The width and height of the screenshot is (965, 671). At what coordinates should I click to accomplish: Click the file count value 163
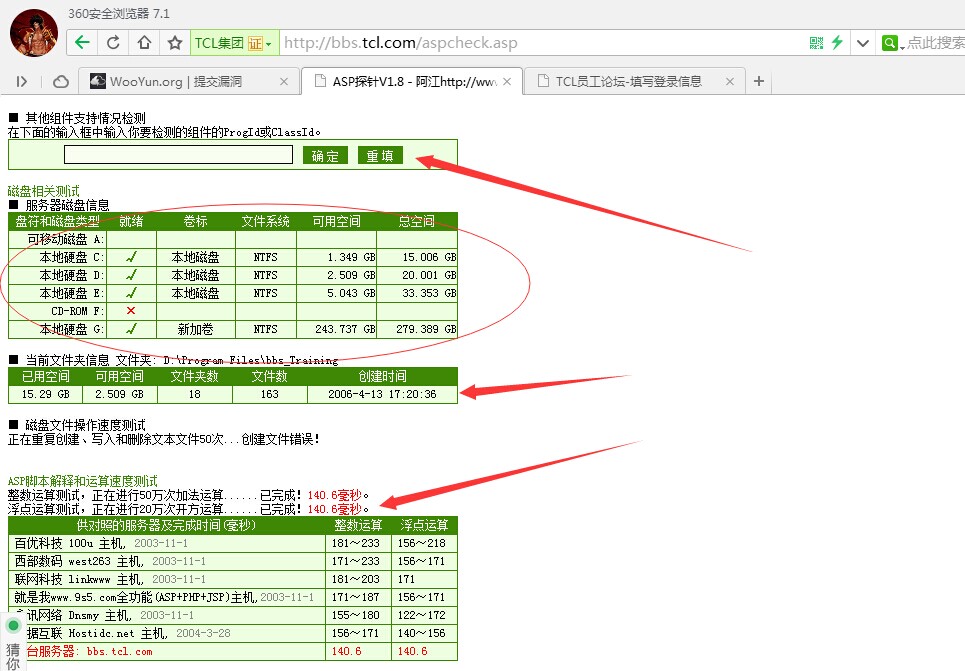pos(270,394)
